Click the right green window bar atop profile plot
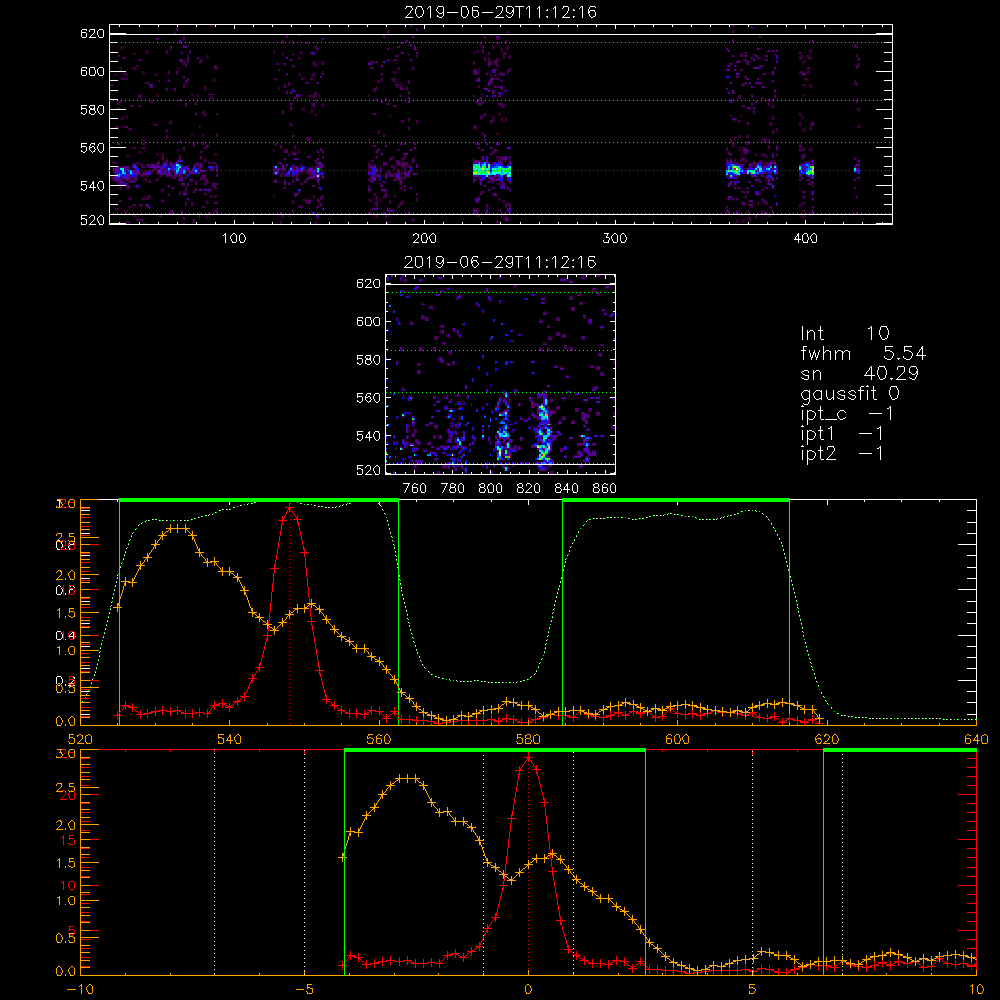Image resolution: width=1000 pixels, height=1000 pixels. tap(676, 501)
